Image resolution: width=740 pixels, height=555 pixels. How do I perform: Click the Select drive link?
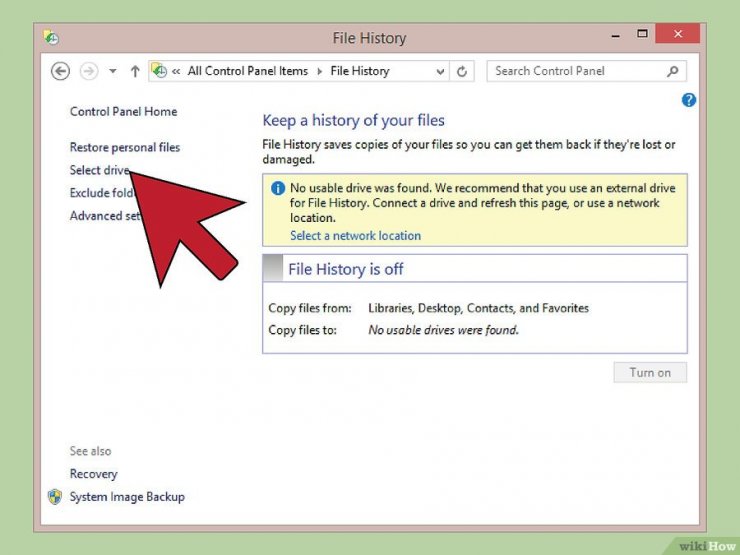tap(100, 170)
